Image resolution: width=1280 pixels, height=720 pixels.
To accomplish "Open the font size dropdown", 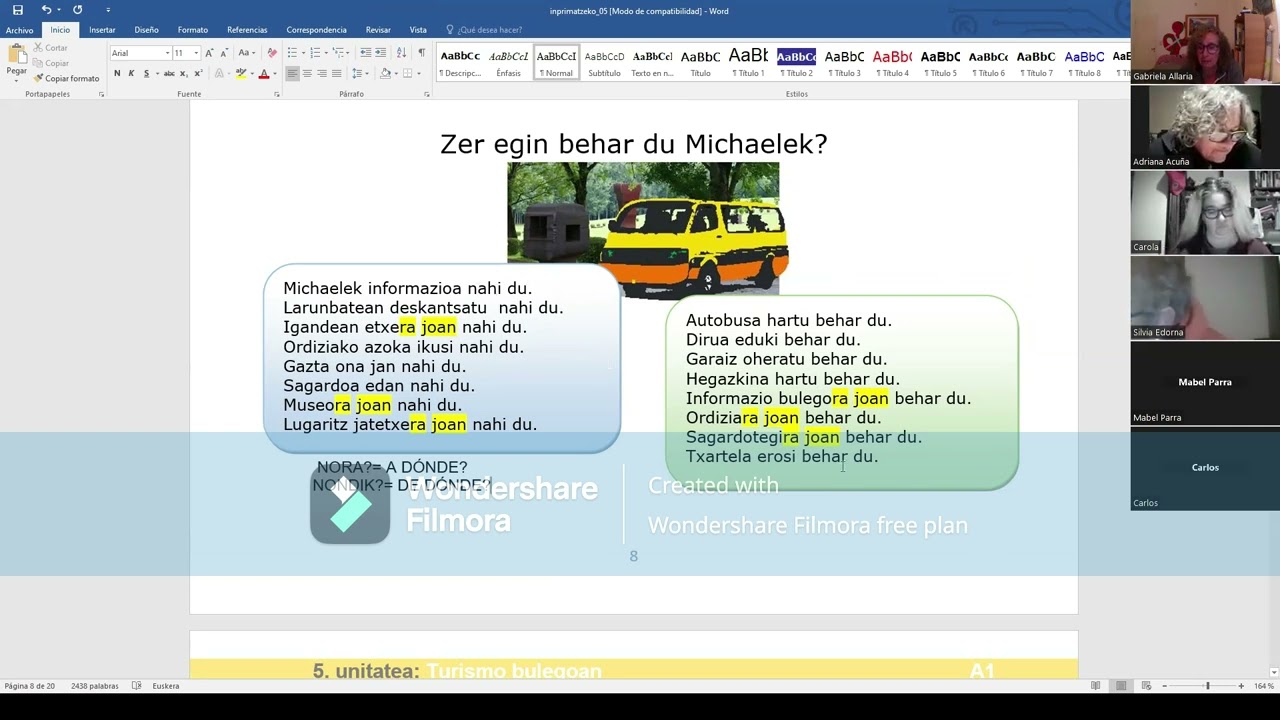I will click(x=196, y=53).
